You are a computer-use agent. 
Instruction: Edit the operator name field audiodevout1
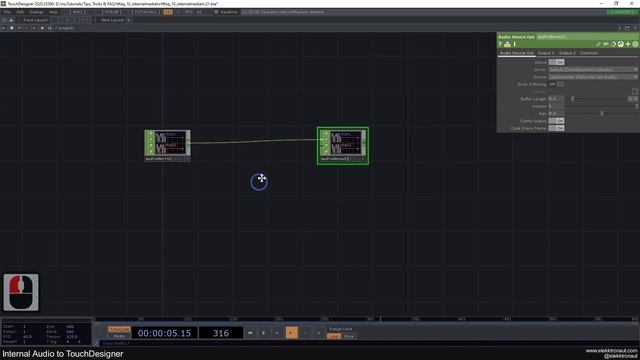coord(587,37)
